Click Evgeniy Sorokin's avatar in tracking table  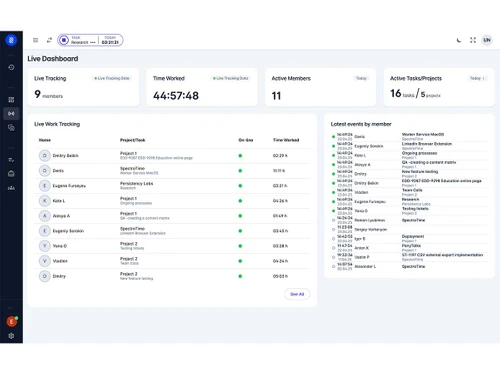pyautogui.click(x=45, y=231)
